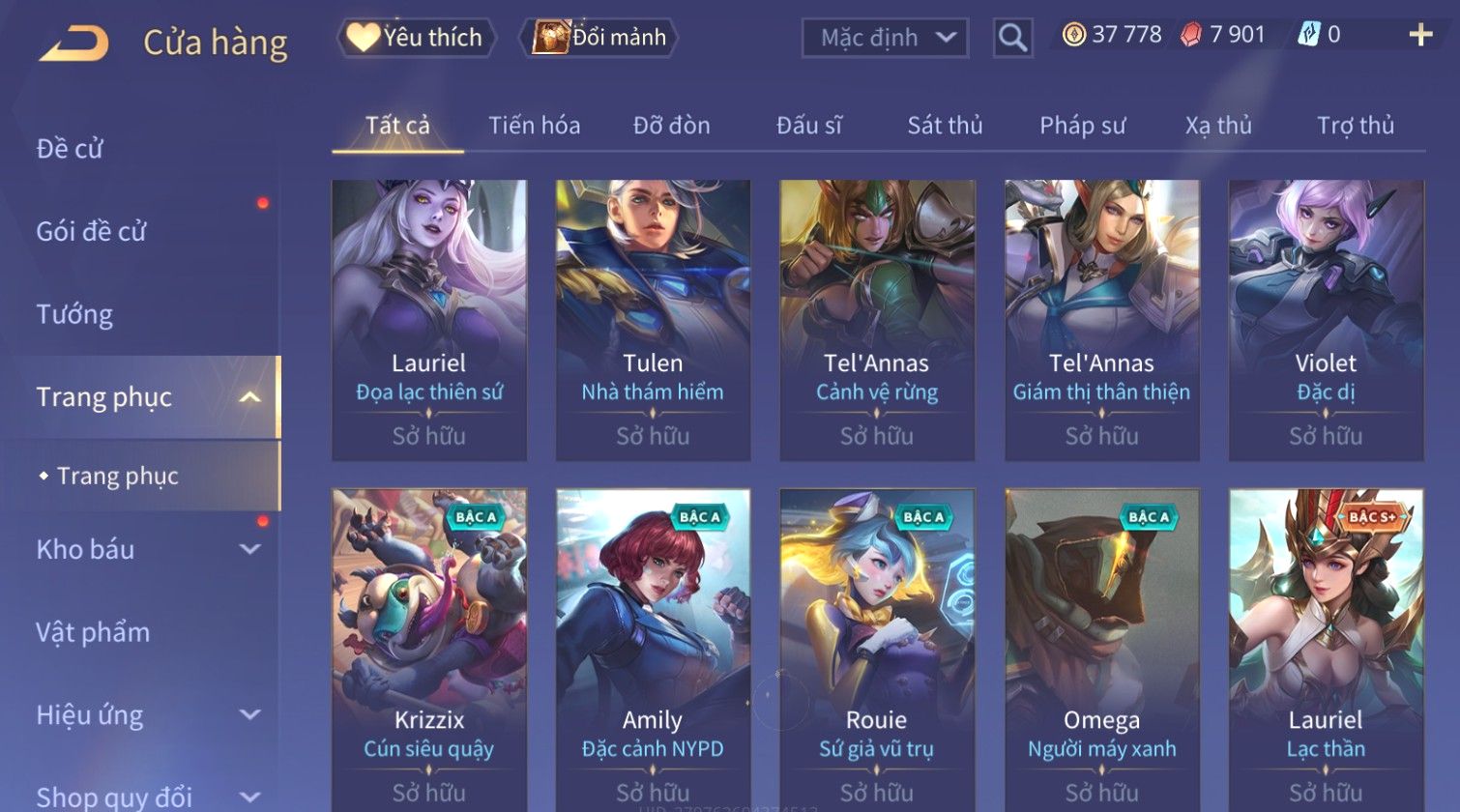
Task: Collapse the Trang phục menu section
Action: 249,397
